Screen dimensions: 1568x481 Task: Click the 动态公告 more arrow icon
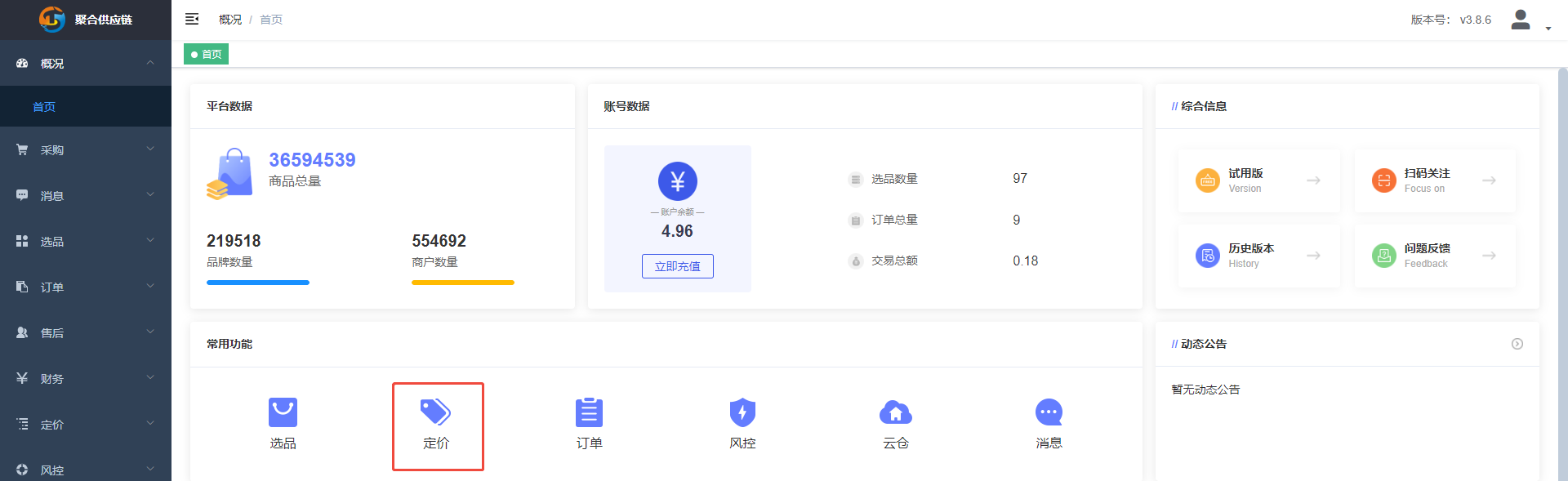click(1517, 344)
